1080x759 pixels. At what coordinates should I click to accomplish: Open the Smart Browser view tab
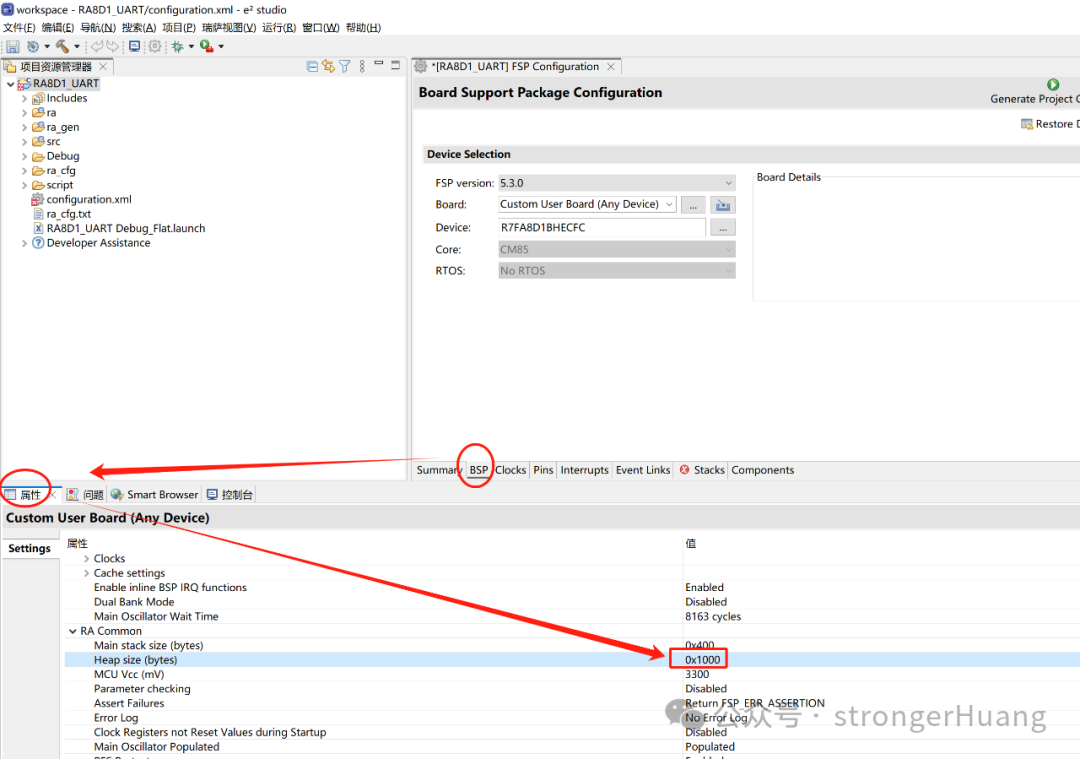click(155, 495)
